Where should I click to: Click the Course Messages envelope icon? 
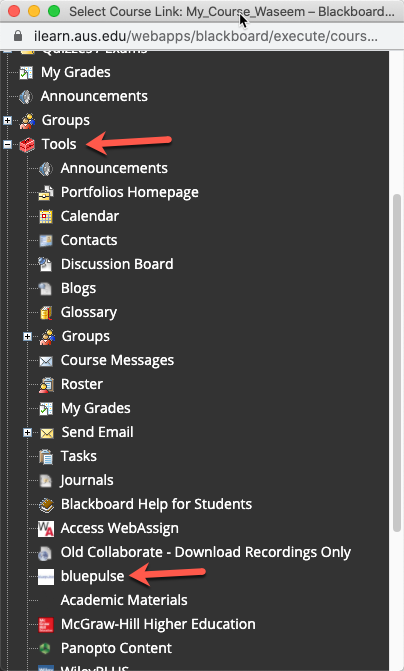[46, 361]
